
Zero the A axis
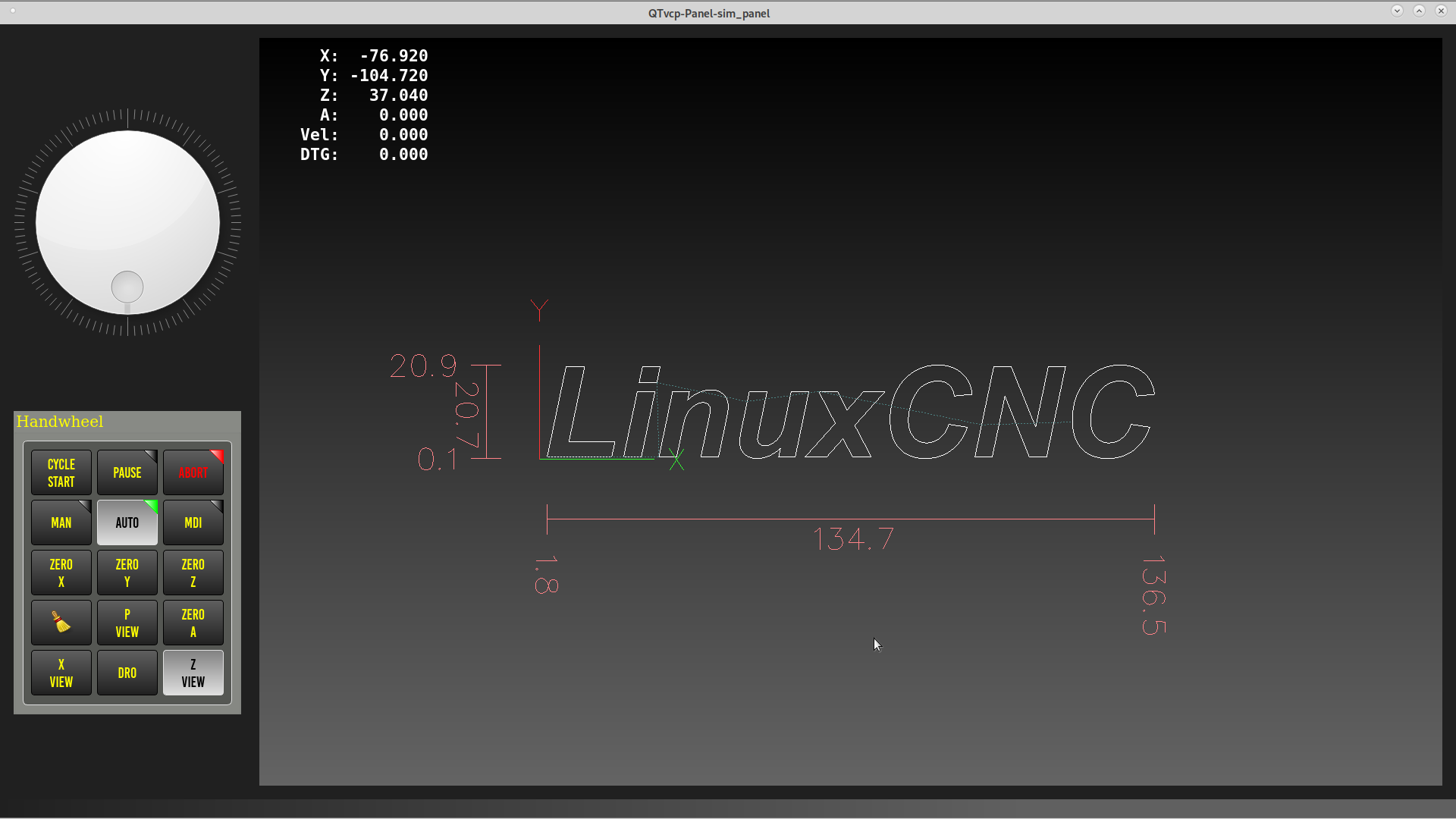tap(193, 623)
